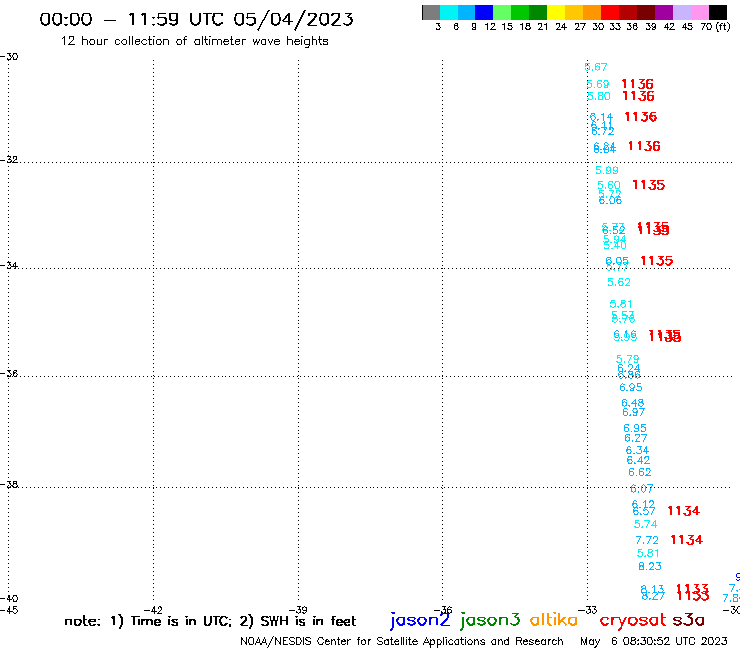740x650 pixels.
Task: Click the wave height value '6.62'
Action: click(x=639, y=473)
